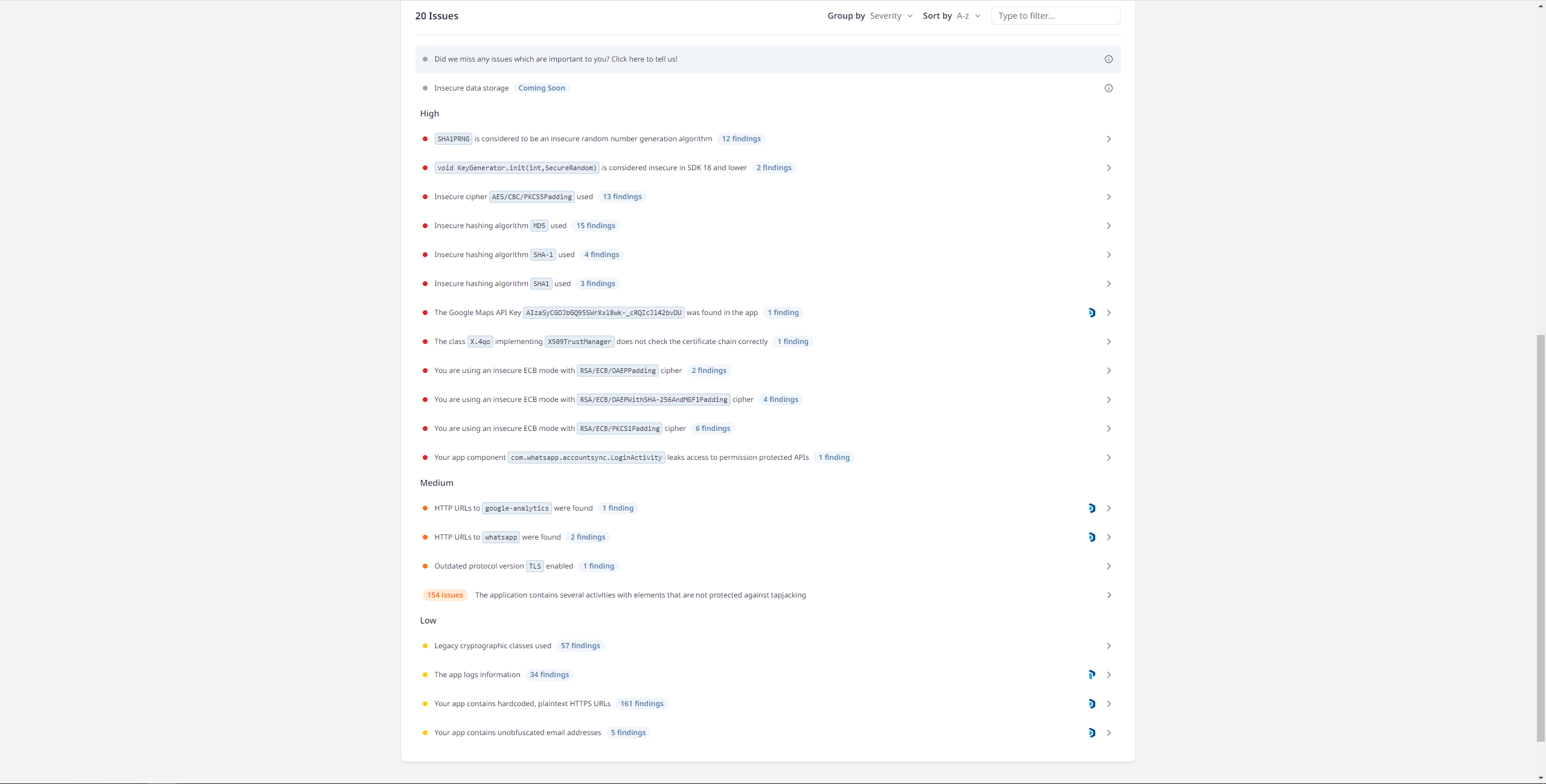Click blue logo icon on google-analytics HTTP URLs row
This screenshot has width=1546, height=784.
coord(1091,508)
